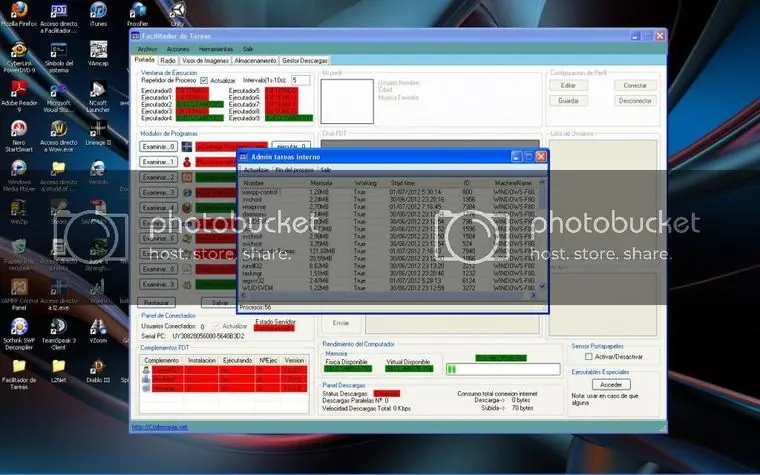The width and height of the screenshot is (760, 475).
Task: Open the Acciones menu
Action: tap(178, 49)
